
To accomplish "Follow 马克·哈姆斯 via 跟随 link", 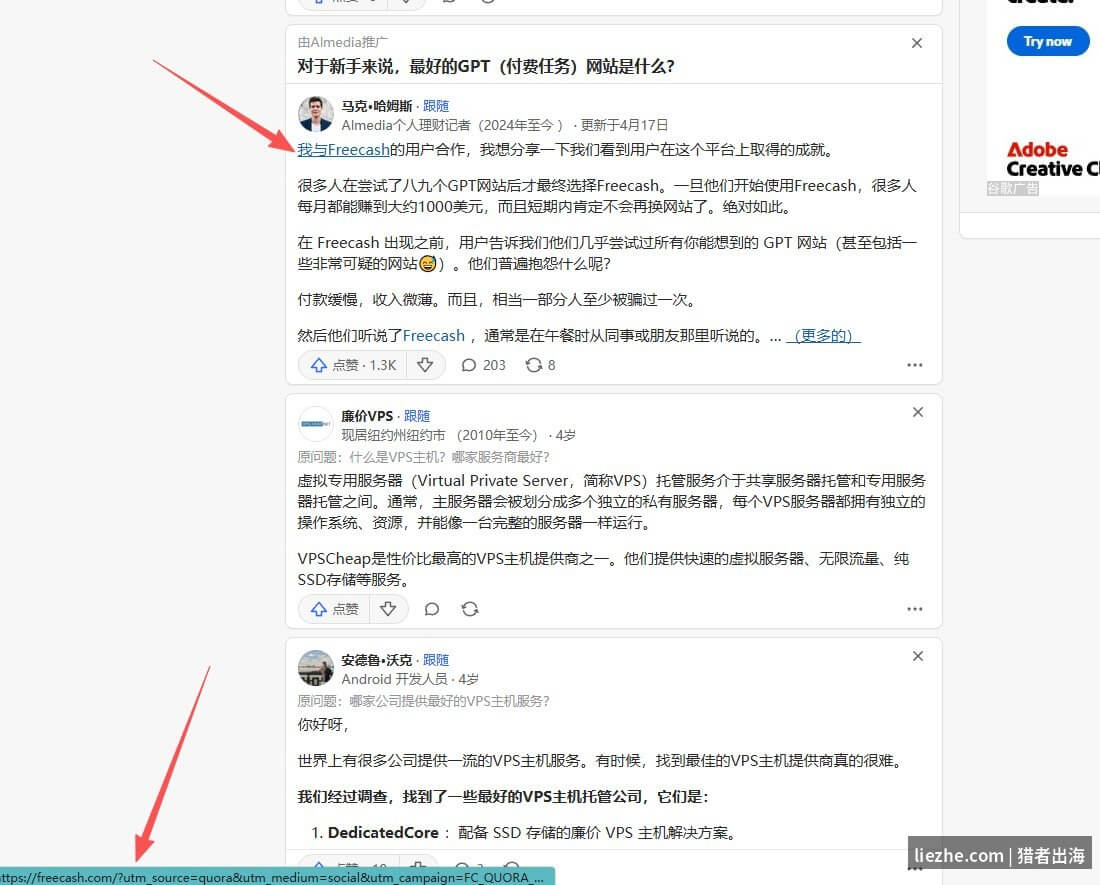I will tap(436, 106).
